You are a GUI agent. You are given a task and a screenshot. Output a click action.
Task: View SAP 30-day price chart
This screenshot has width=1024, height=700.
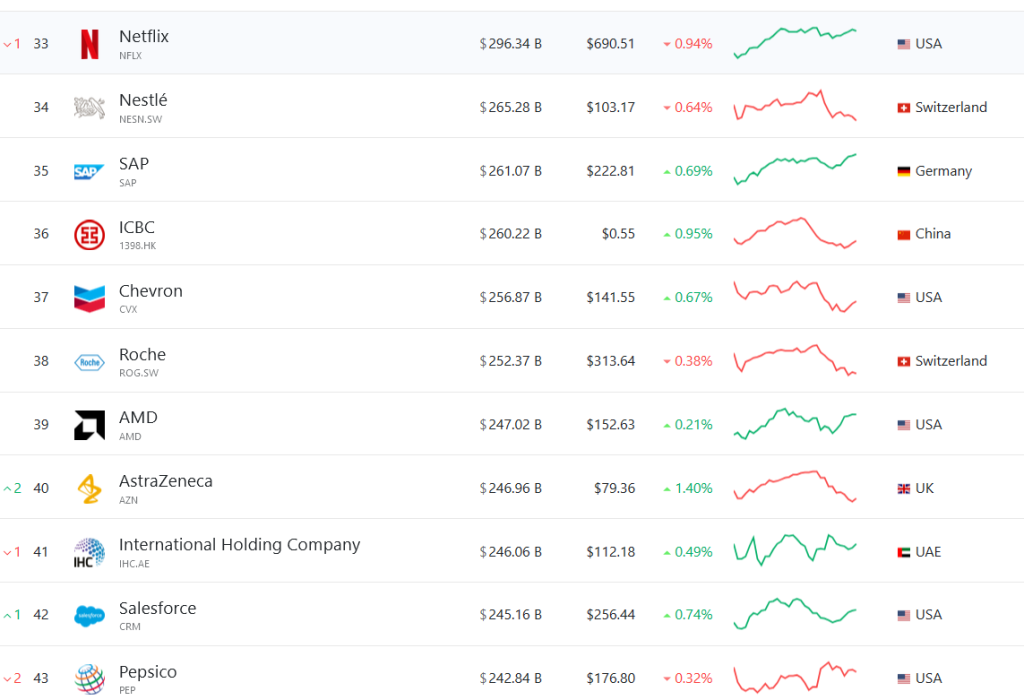[795, 170]
